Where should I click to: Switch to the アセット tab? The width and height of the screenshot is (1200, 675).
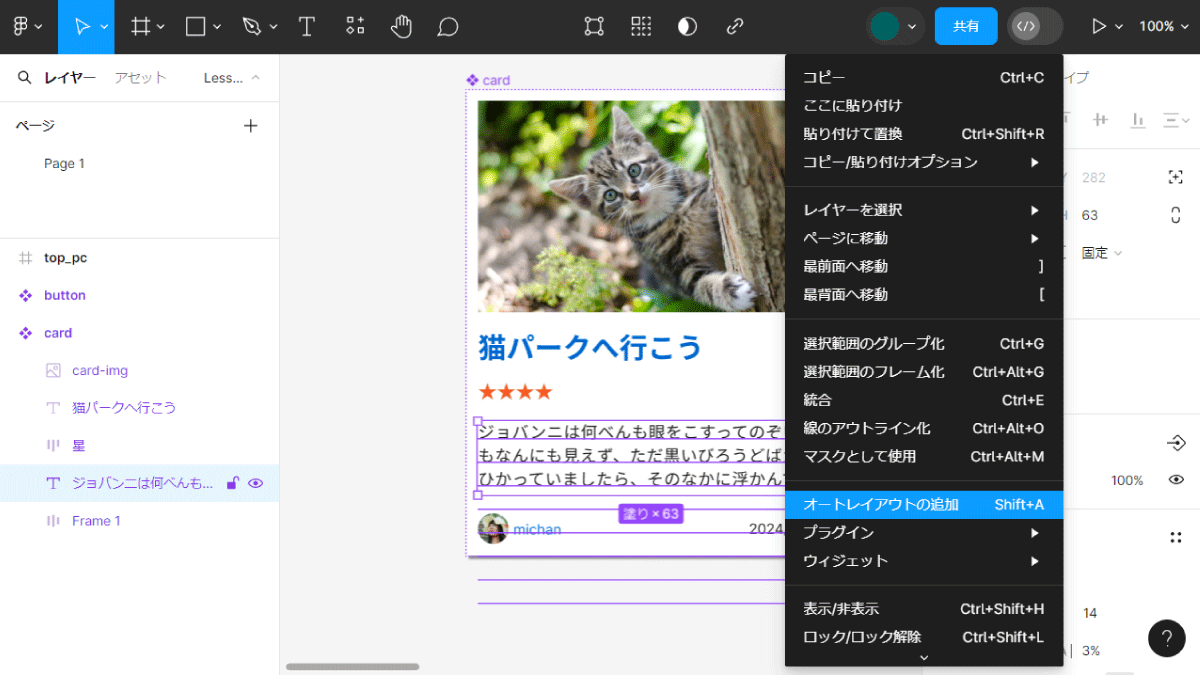(x=140, y=77)
